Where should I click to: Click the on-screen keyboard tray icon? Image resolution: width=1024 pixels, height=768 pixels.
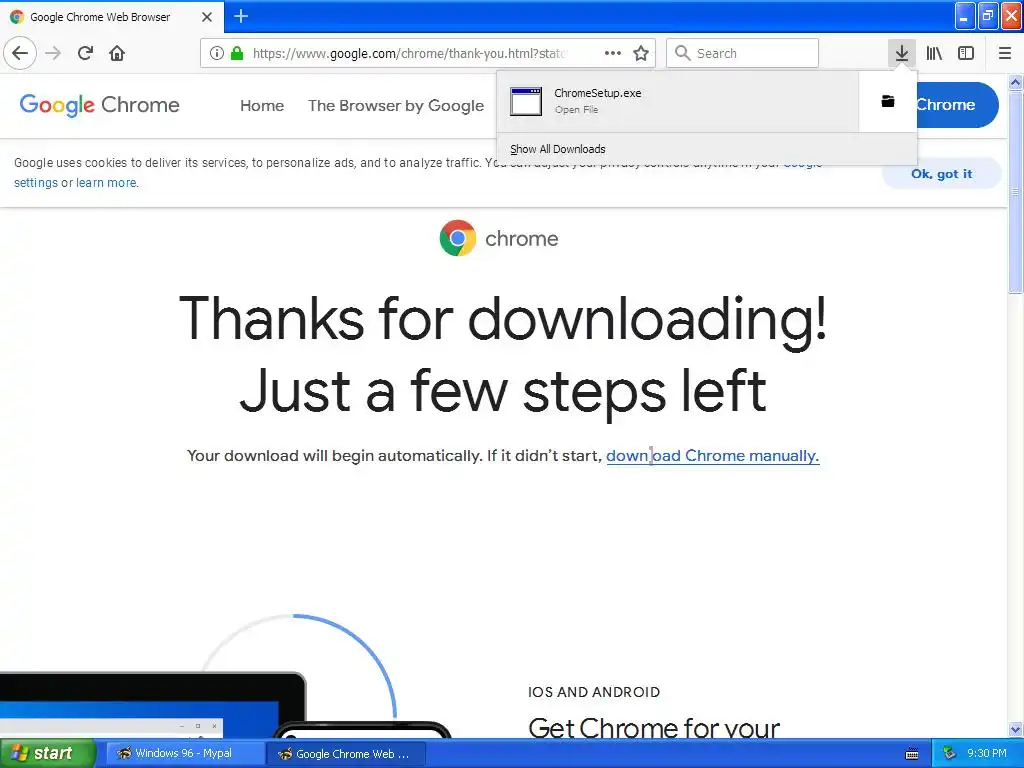pyautogui.click(x=912, y=754)
